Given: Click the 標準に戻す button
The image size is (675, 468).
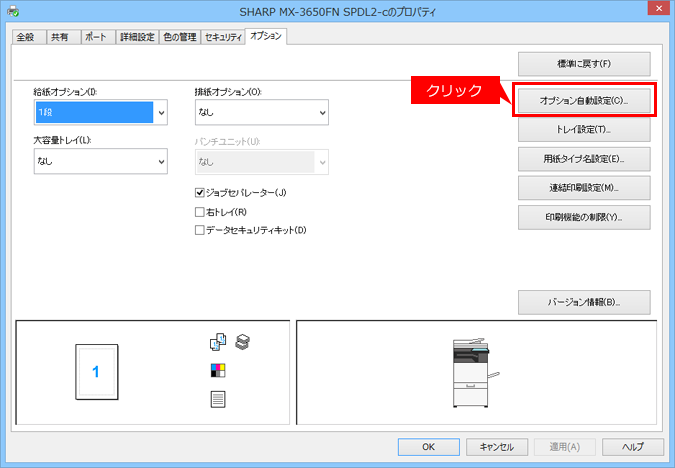Looking at the screenshot, I should coord(584,64).
